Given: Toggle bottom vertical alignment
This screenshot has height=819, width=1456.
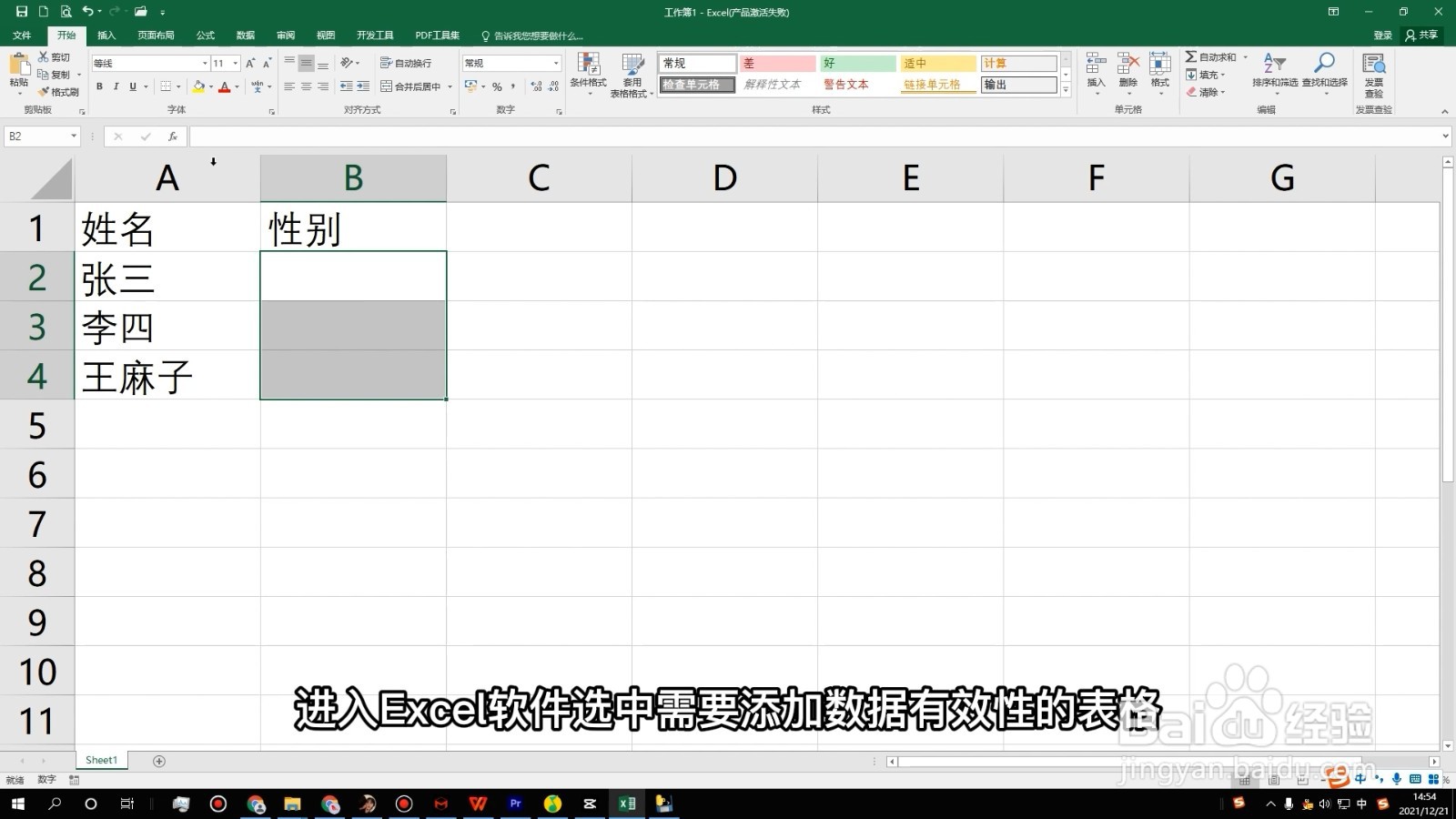Looking at the screenshot, I should (x=323, y=63).
